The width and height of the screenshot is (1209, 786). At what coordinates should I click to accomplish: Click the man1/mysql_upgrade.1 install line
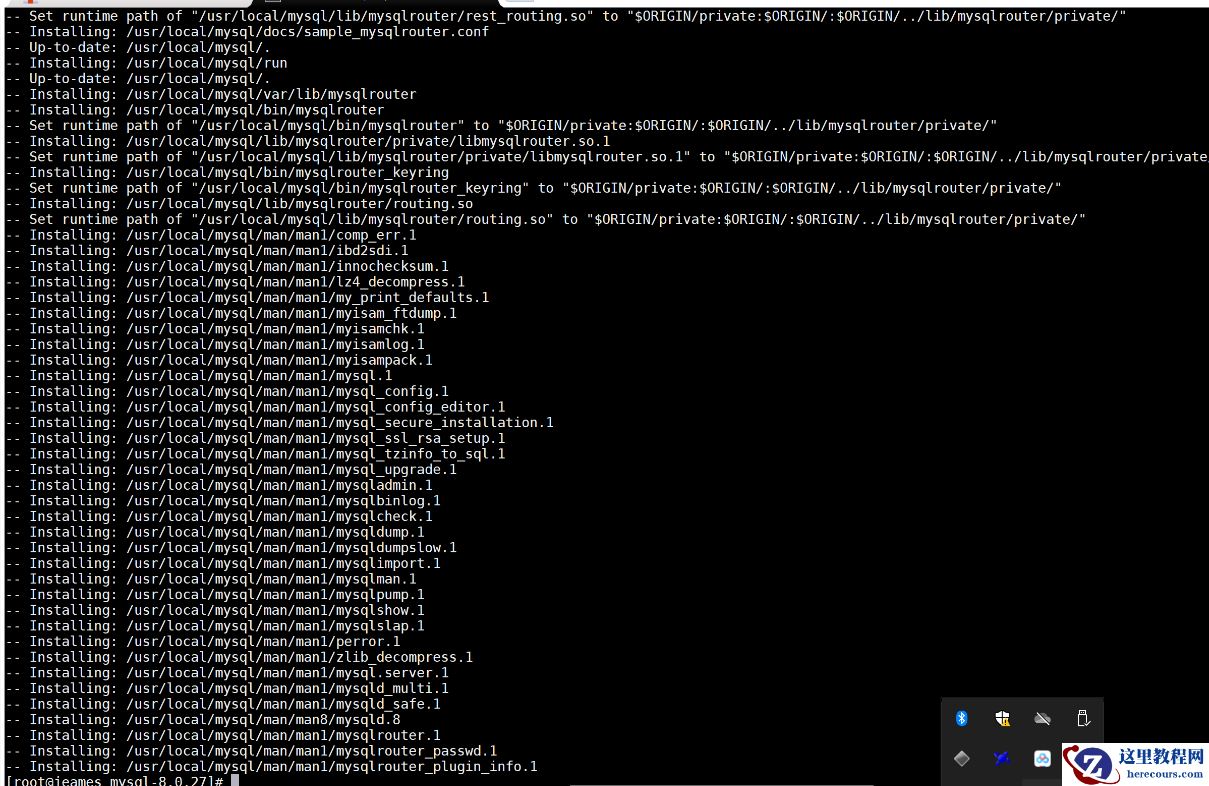[x=231, y=469]
